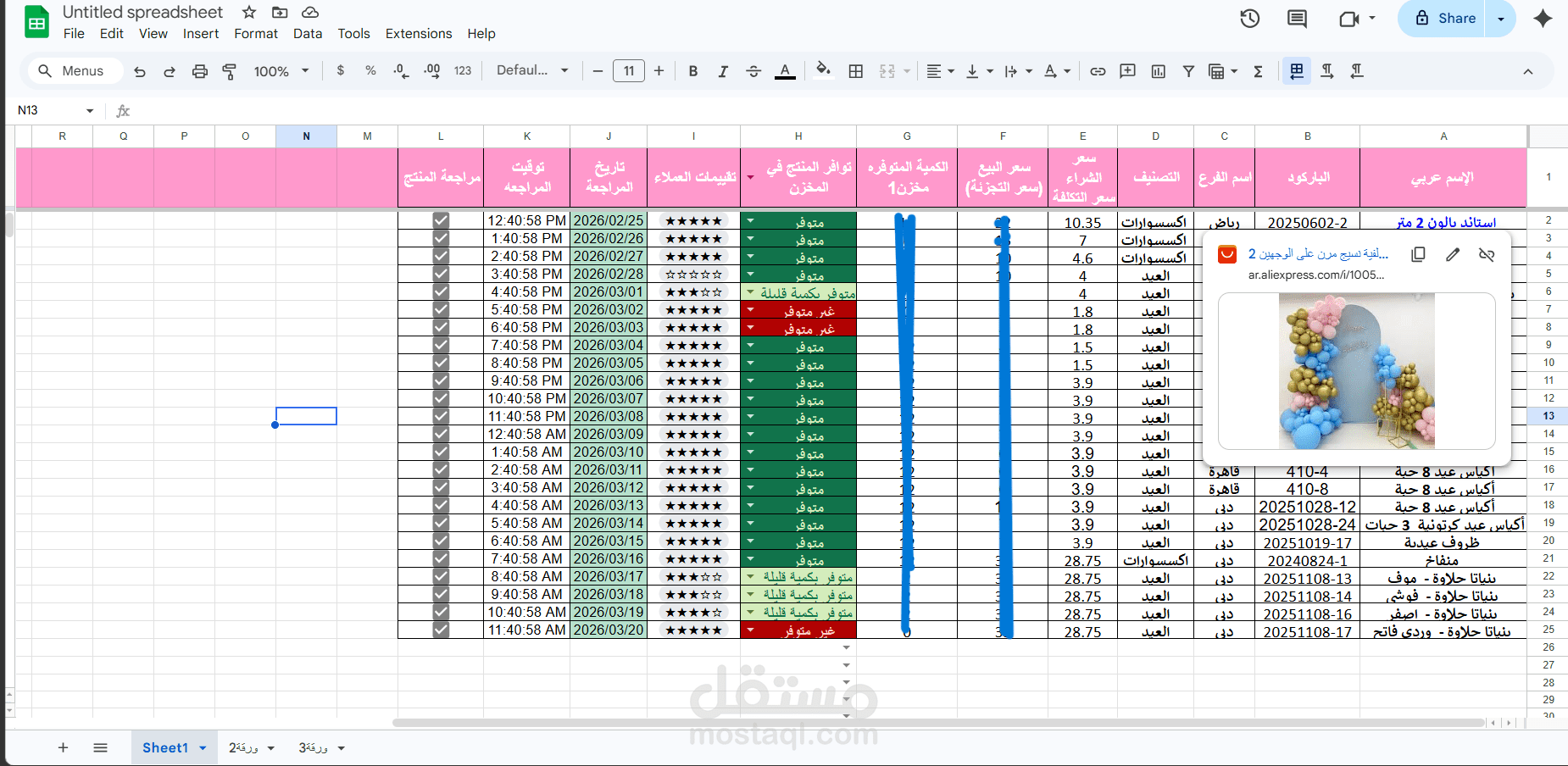Click the استاند بالون 2 متر link

pos(1446,222)
